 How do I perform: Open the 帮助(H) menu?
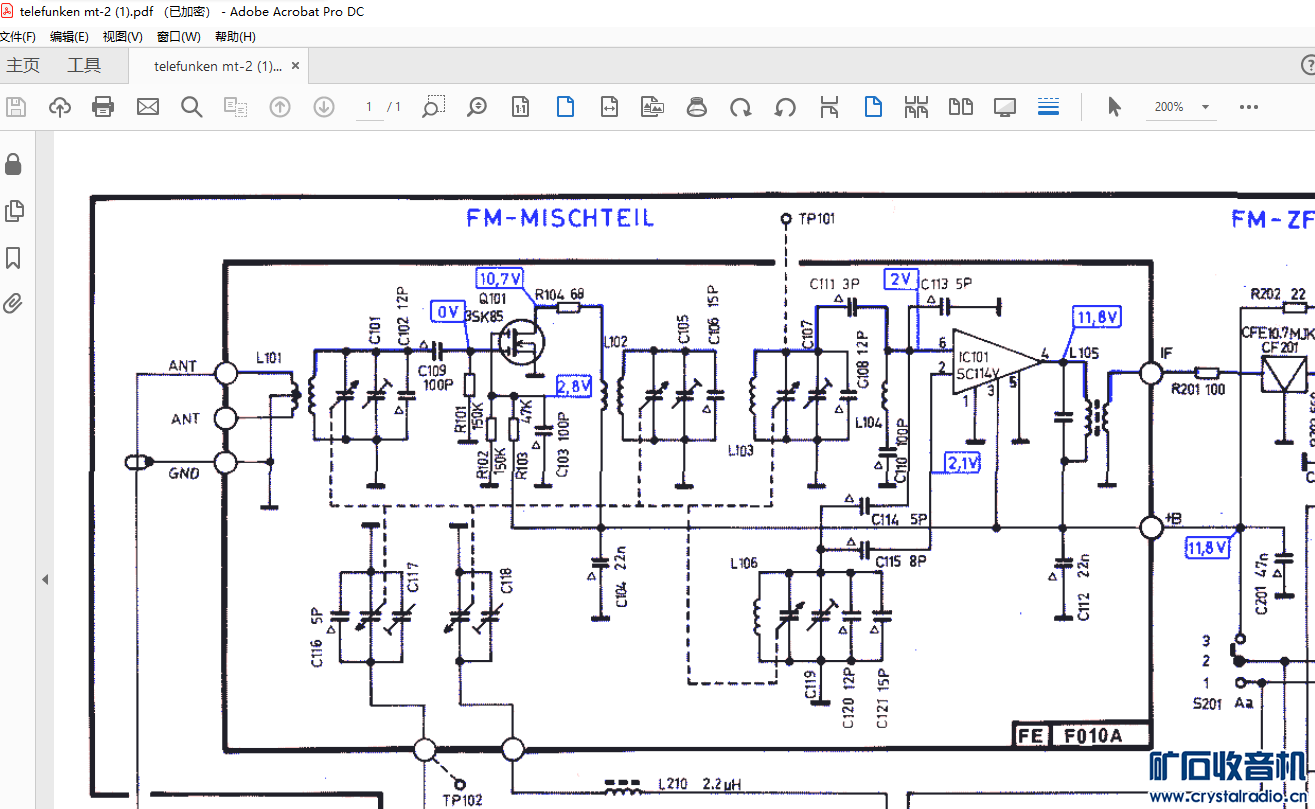point(235,37)
